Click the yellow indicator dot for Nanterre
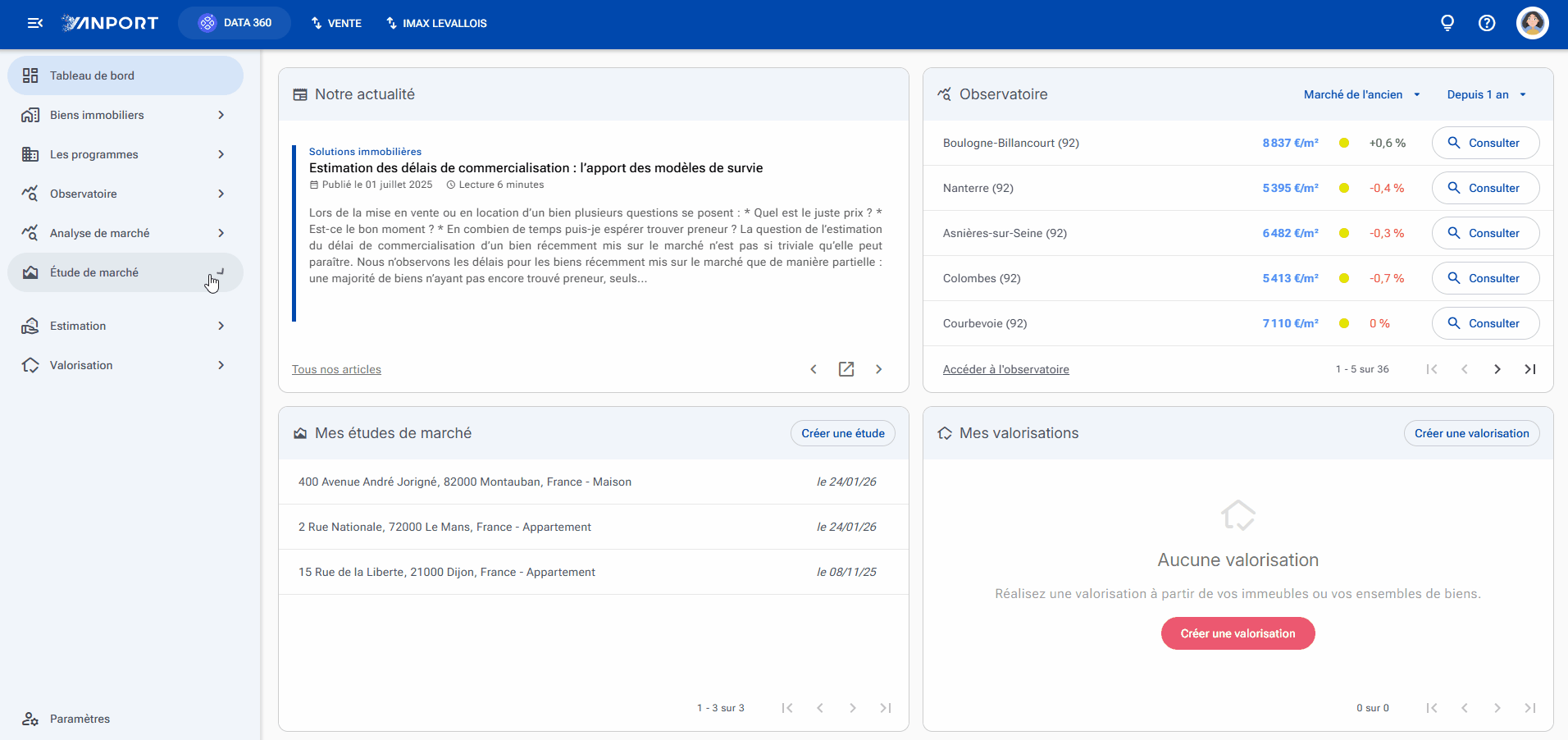The image size is (1568, 740). [1344, 188]
